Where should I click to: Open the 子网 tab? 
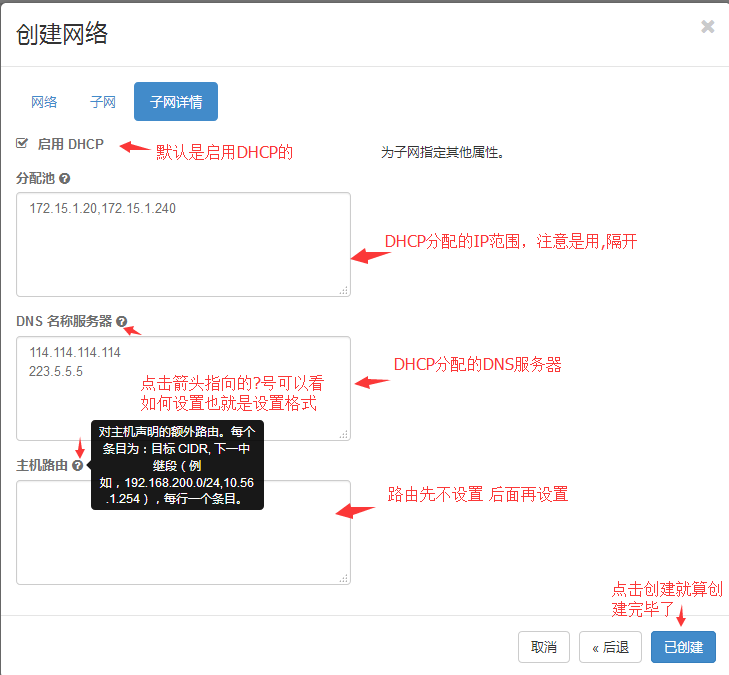tap(103, 102)
